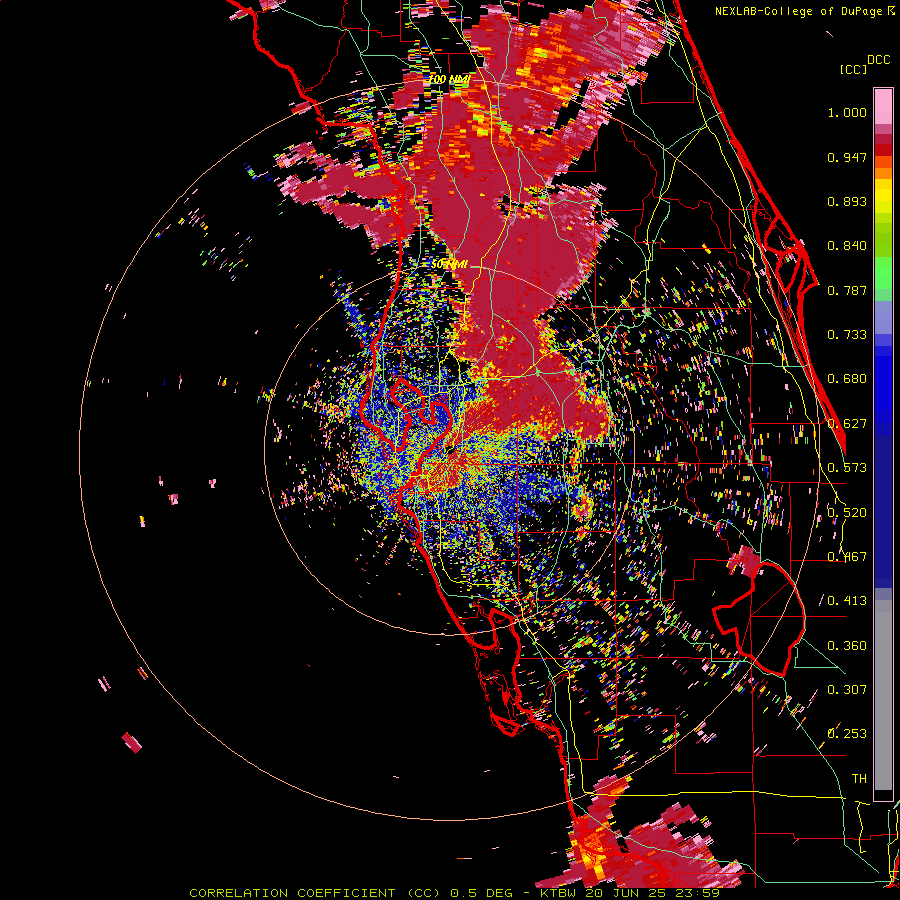
Task: Select the 0.253 legend value
Action: [x=847, y=734]
